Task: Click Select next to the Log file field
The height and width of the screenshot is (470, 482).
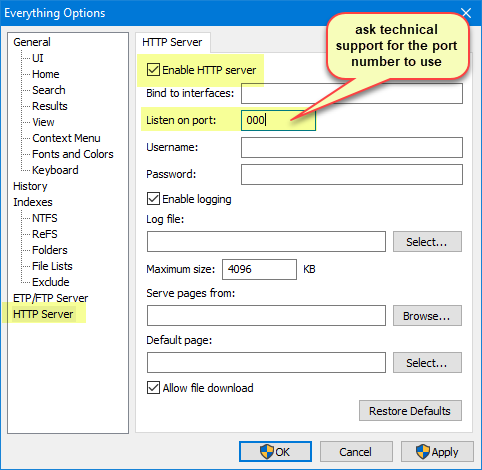Action: (x=427, y=242)
